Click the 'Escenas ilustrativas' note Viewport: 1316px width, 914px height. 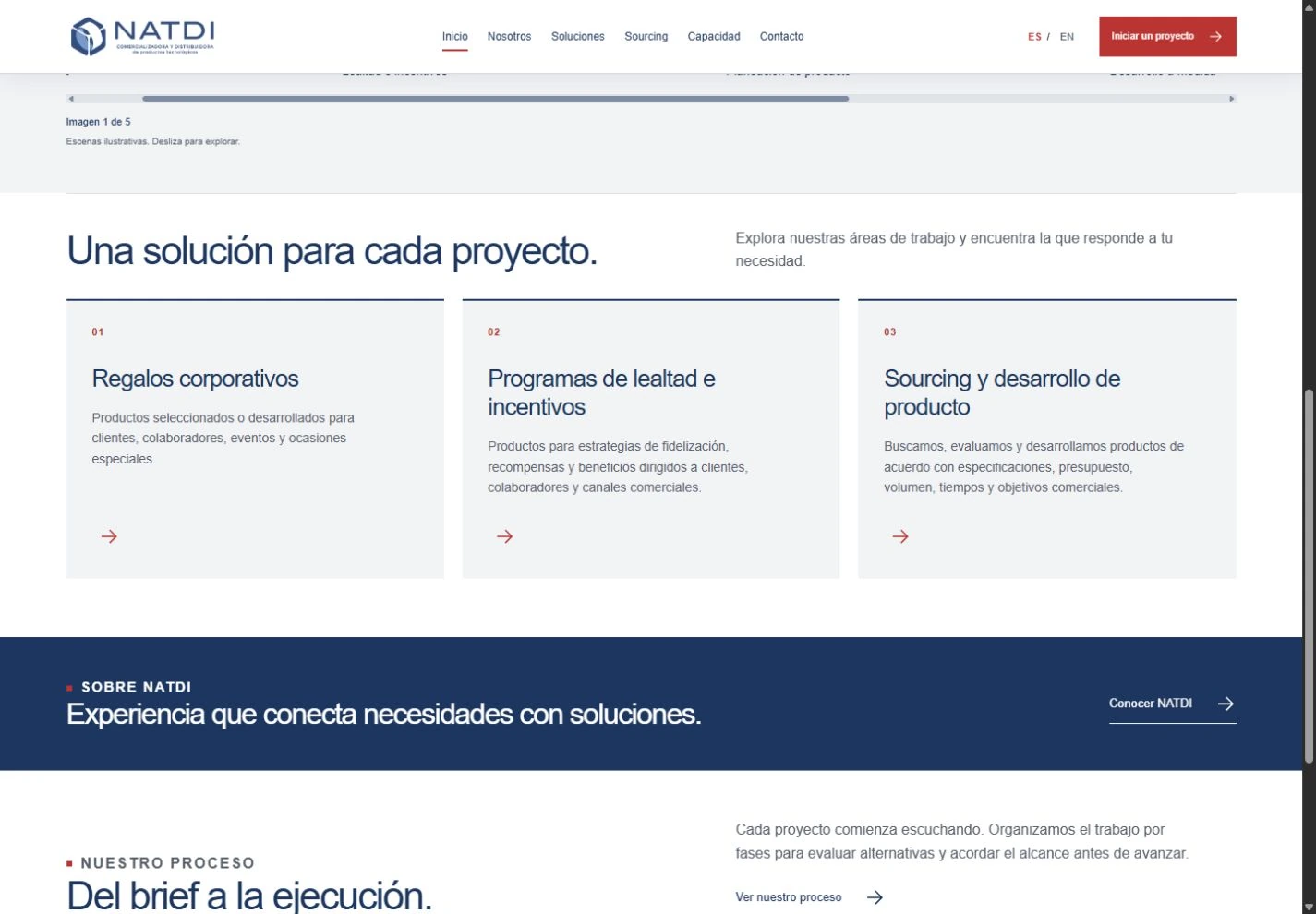[x=153, y=141]
